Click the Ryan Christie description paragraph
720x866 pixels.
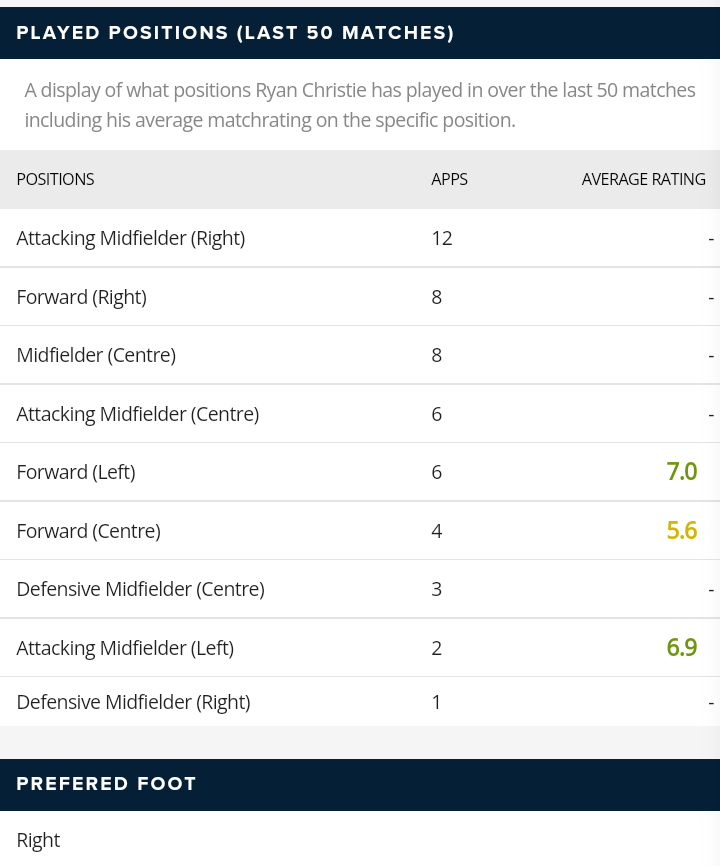360,105
